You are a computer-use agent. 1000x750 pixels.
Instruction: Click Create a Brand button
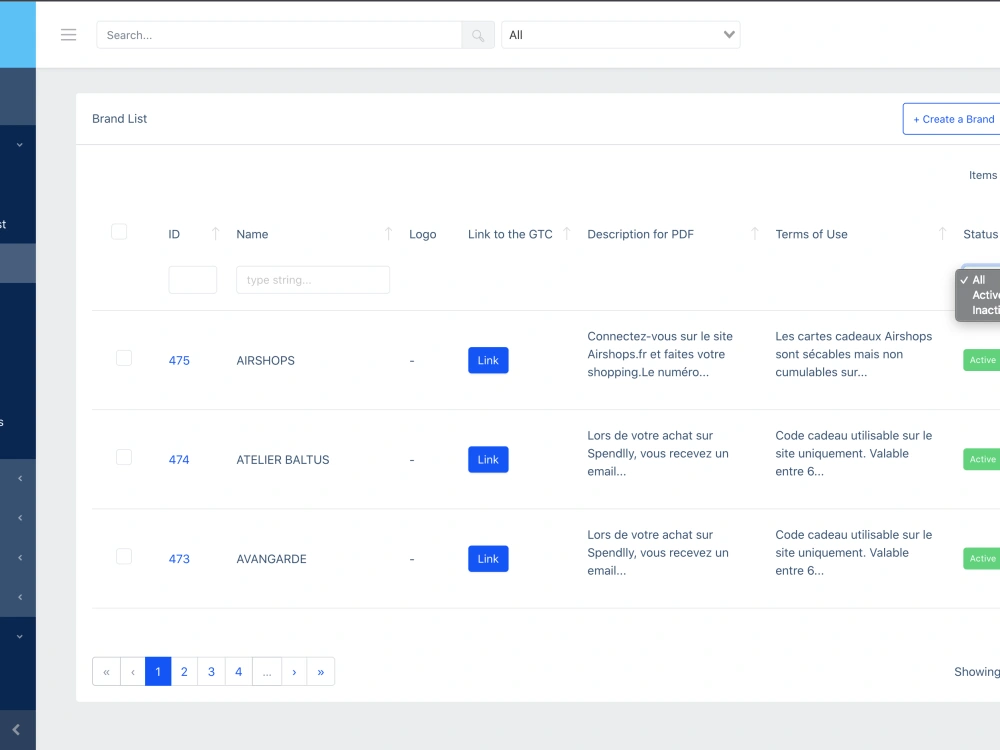[x=952, y=119]
